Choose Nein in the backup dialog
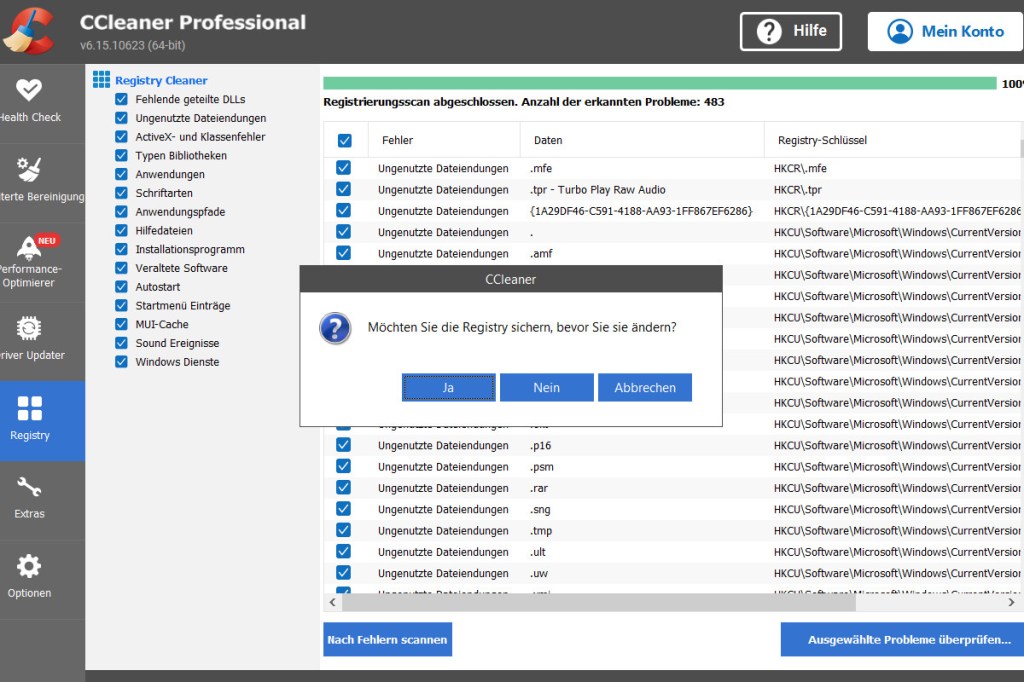This screenshot has width=1024, height=682. coord(547,387)
